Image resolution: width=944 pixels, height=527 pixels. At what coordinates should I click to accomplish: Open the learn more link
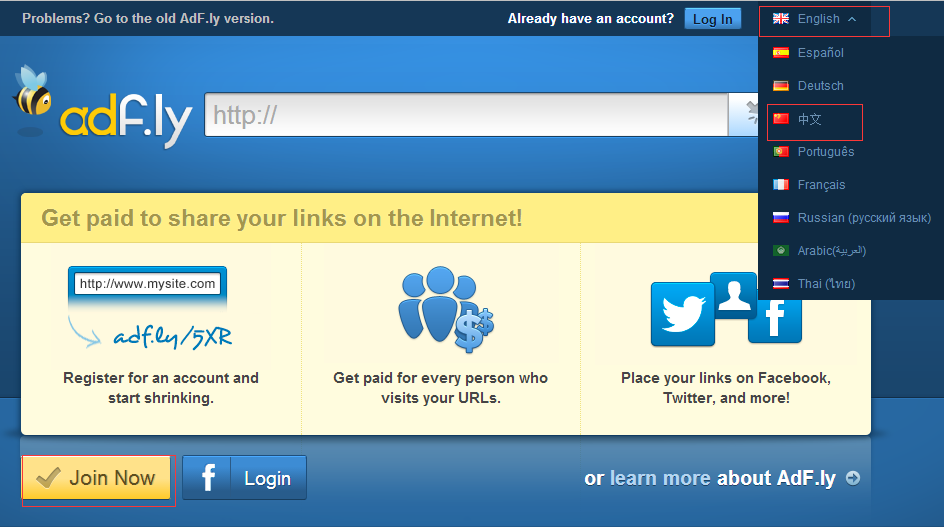(660, 478)
